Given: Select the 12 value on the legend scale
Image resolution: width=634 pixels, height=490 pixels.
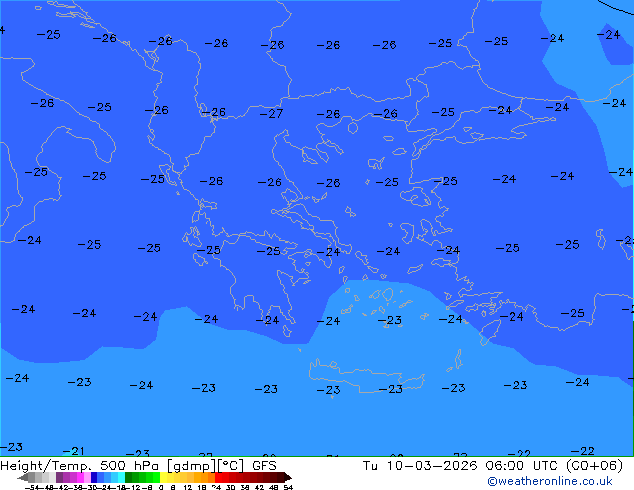Looking at the screenshot, I should pyautogui.click(x=188, y=488).
